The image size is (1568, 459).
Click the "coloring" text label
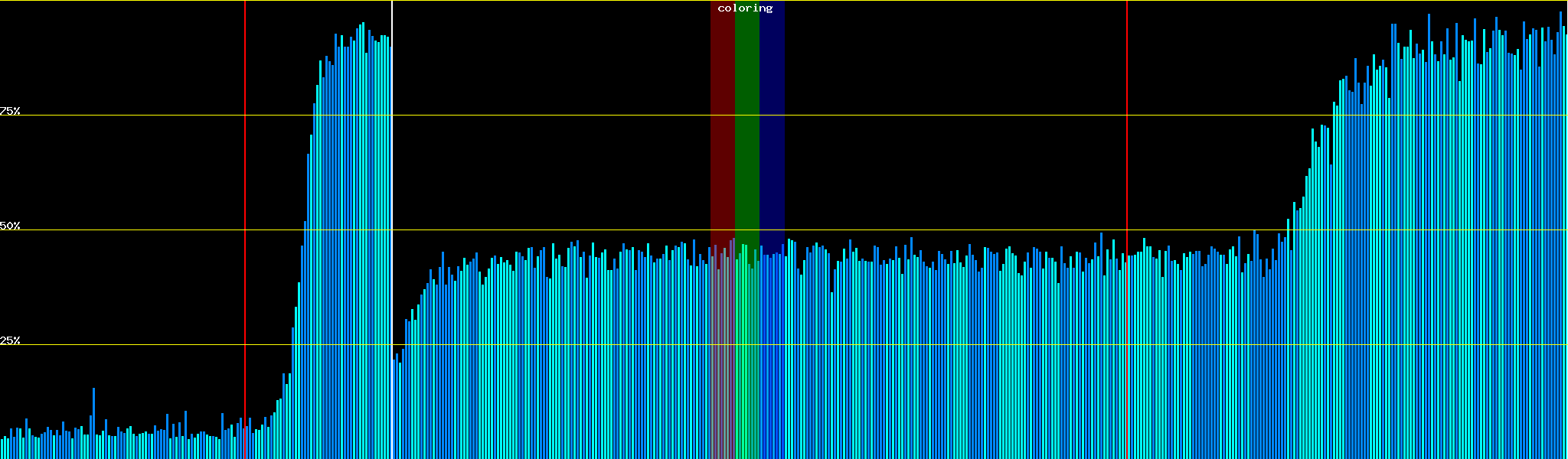click(745, 8)
